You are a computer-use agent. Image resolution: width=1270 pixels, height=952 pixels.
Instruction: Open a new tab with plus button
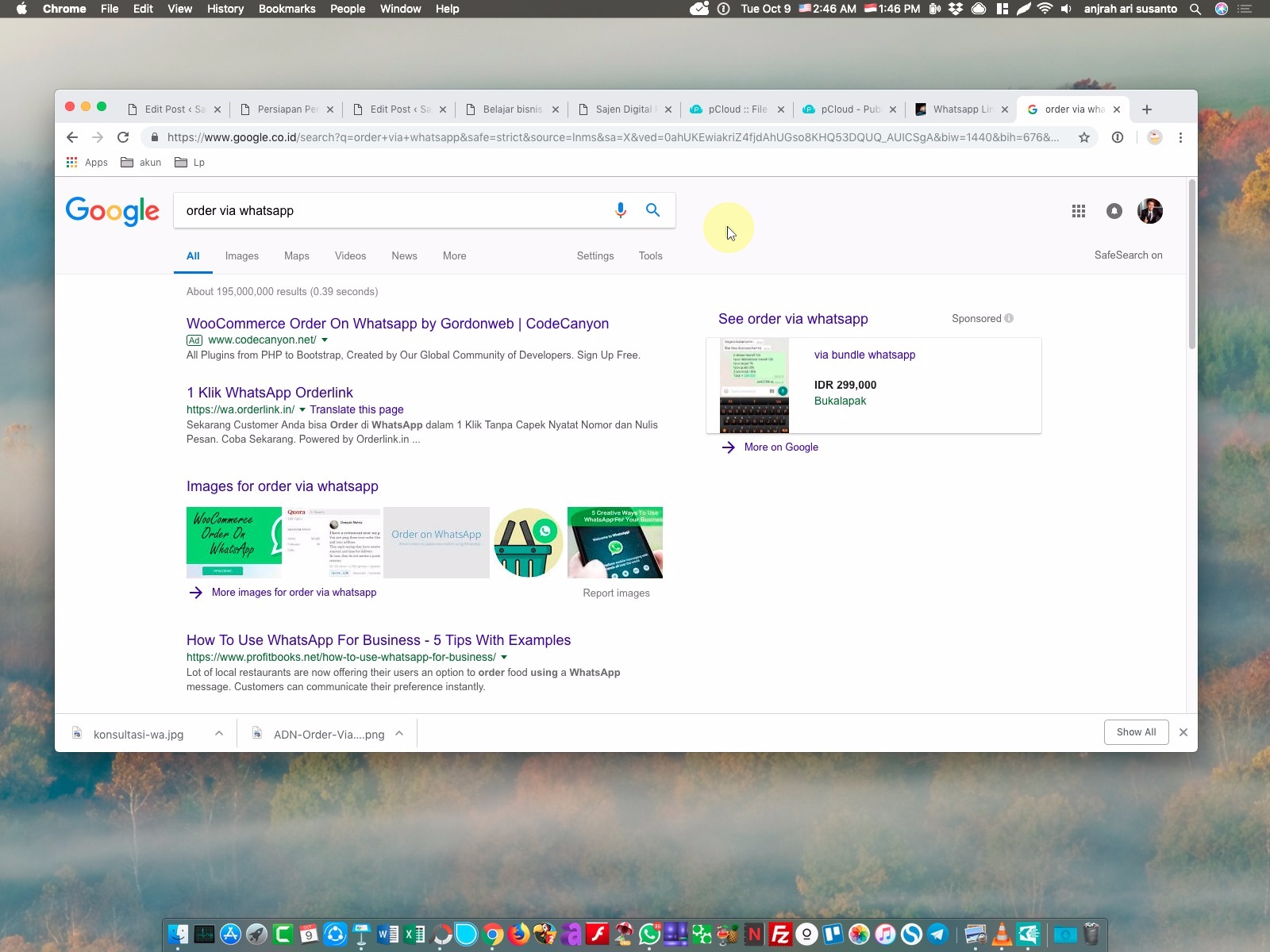(1146, 109)
